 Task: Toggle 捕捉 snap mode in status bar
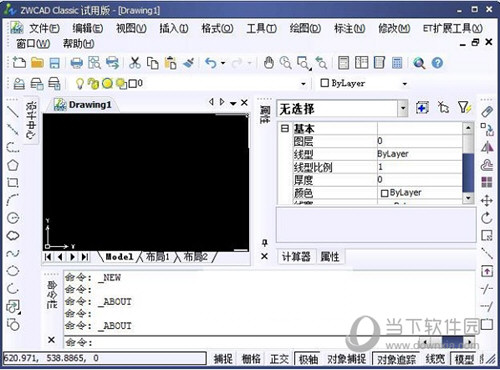pos(223,359)
